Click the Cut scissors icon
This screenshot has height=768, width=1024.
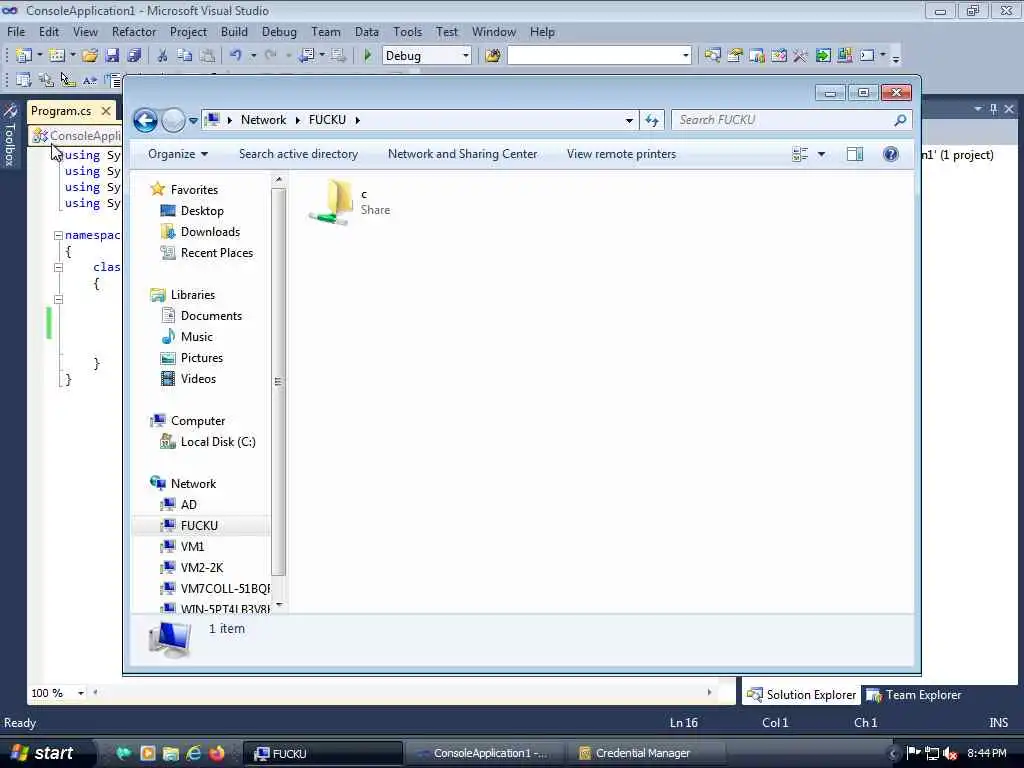163,56
